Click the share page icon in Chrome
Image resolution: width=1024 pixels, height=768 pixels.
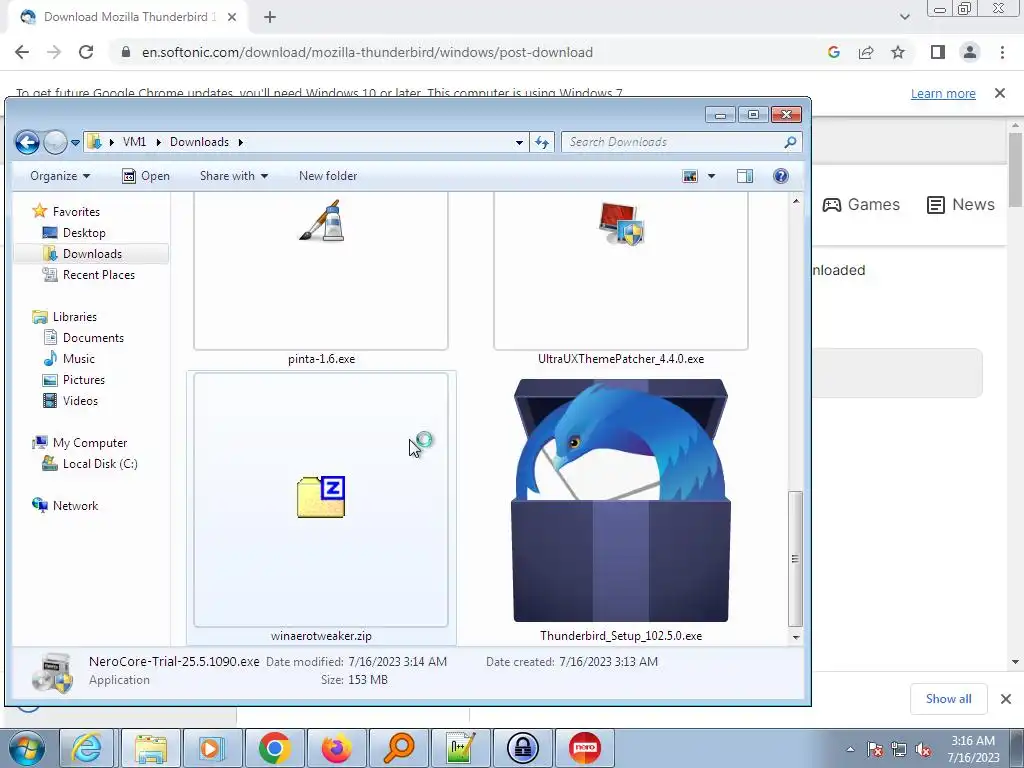(x=866, y=52)
